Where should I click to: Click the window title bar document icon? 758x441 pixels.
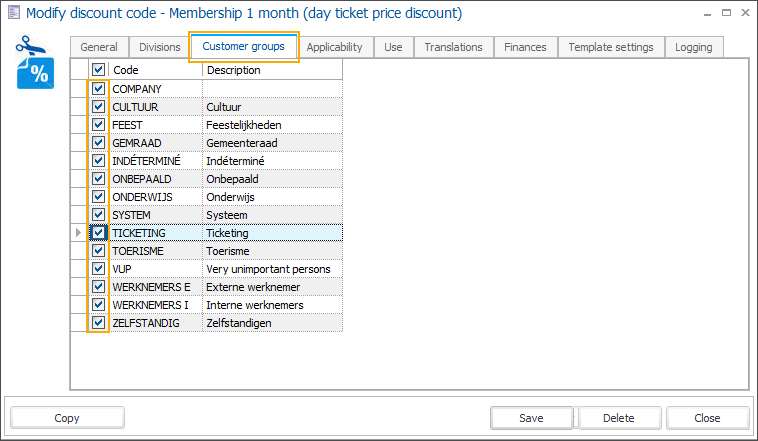pos(14,14)
